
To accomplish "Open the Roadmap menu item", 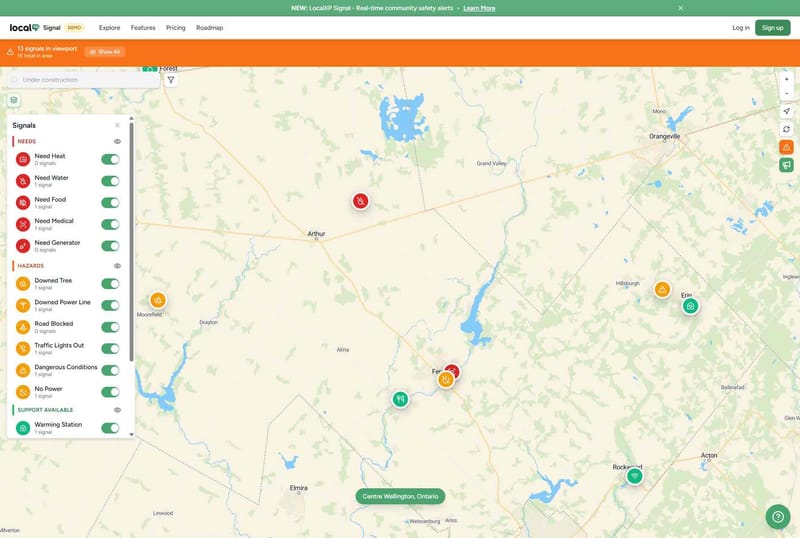I will pyautogui.click(x=210, y=28).
